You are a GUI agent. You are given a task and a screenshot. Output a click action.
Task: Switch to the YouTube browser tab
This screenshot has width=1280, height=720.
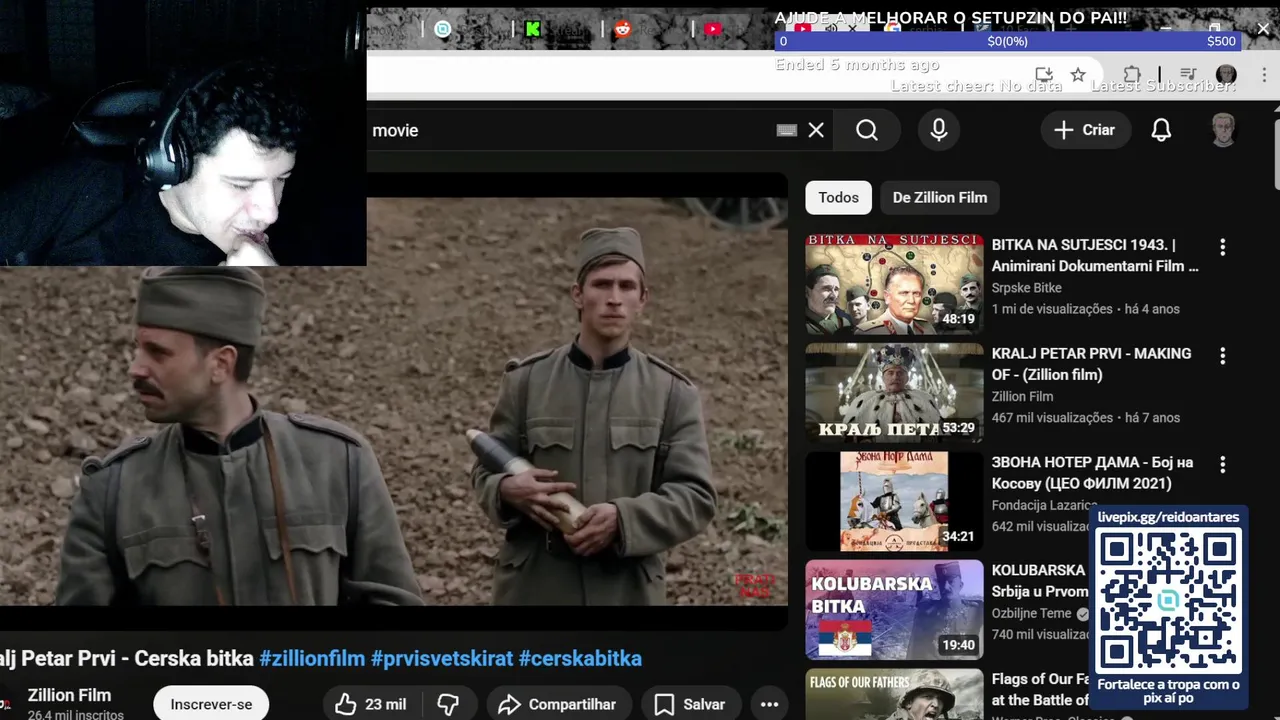click(x=713, y=29)
